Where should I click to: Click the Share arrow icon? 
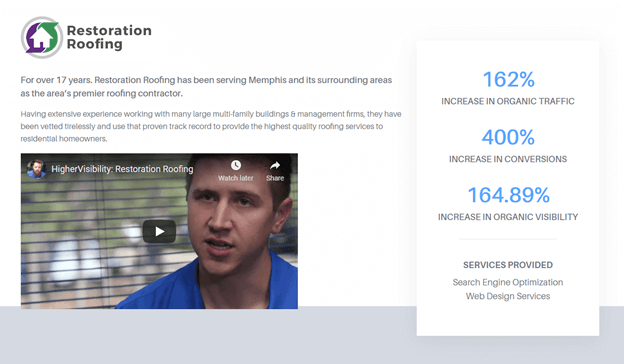[x=275, y=165]
